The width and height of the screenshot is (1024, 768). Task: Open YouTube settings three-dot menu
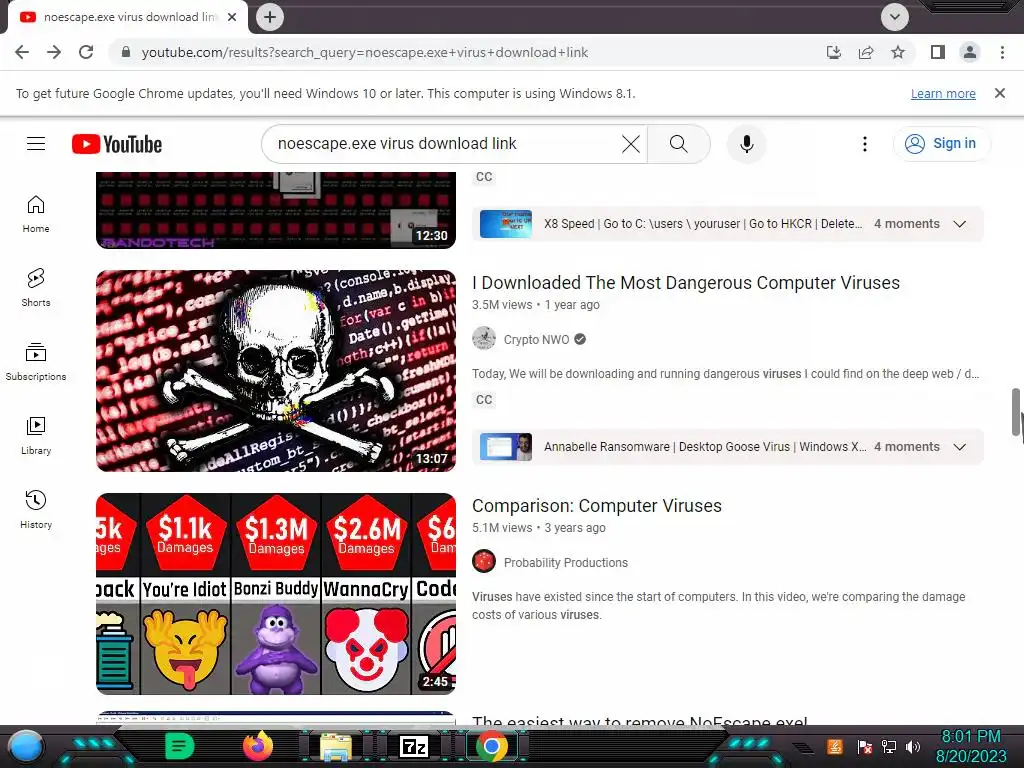(x=865, y=144)
